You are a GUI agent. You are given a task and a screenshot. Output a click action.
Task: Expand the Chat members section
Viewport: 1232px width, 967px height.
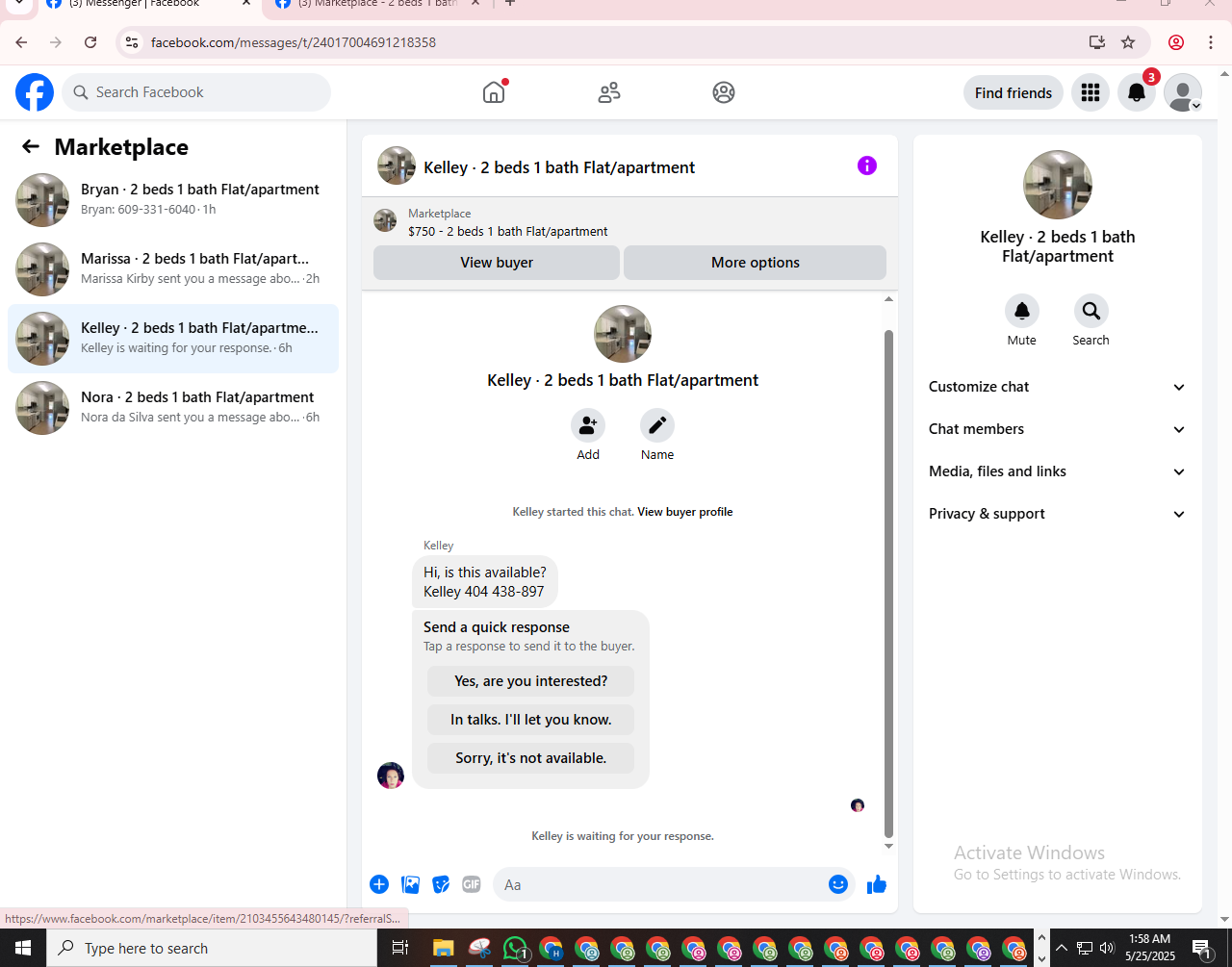click(x=1057, y=429)
